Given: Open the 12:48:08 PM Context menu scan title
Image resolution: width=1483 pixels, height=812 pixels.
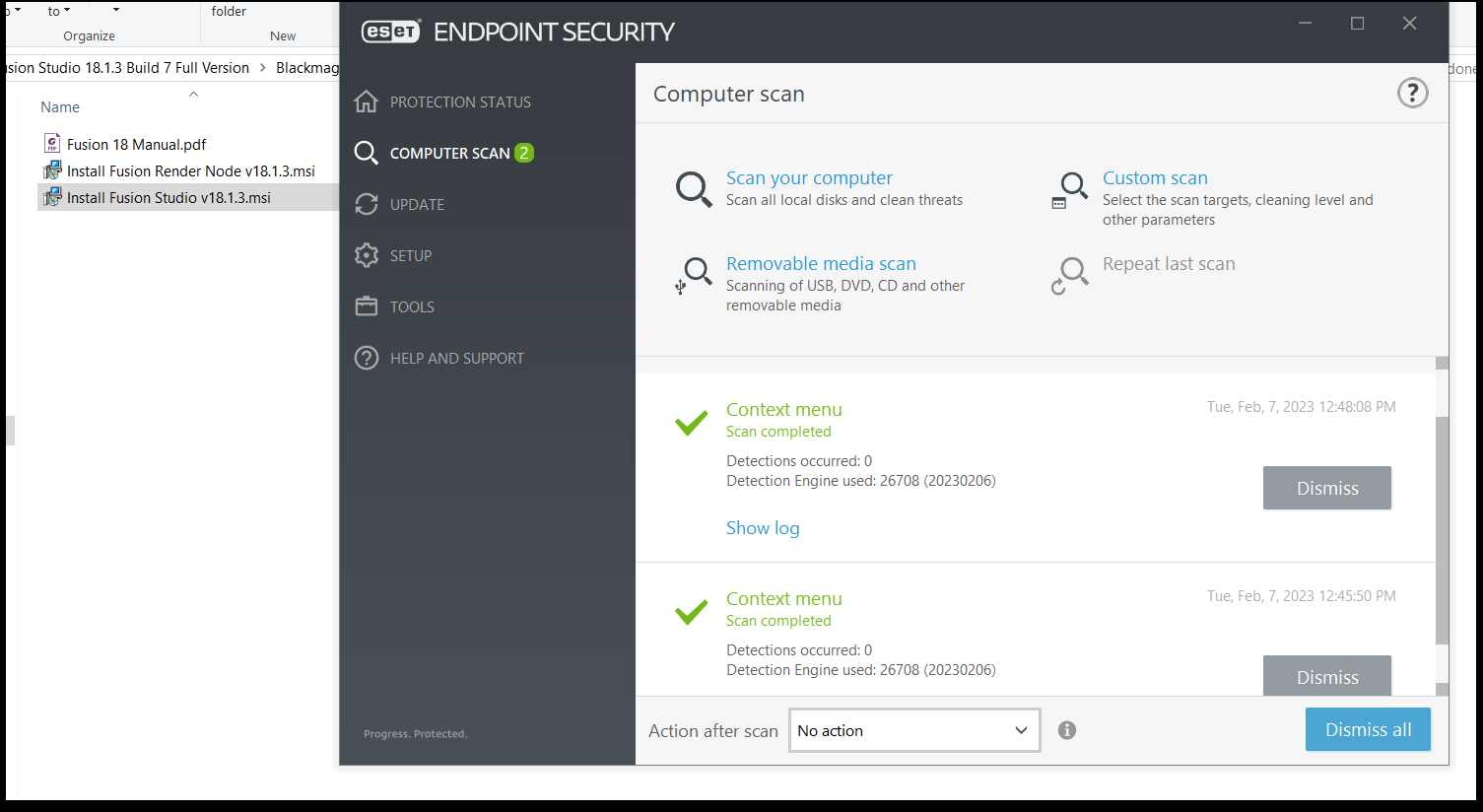Looking at the screenshot, I should point(784,410).
